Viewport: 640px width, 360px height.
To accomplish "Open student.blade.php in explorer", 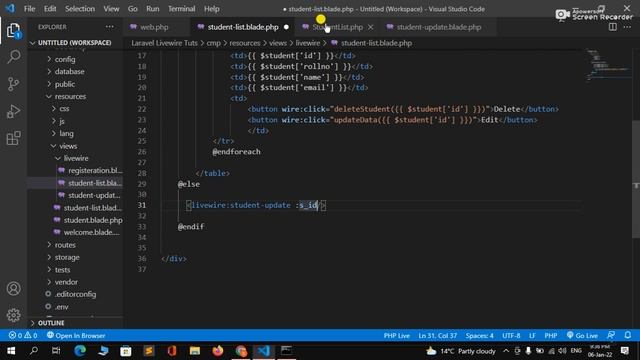I will (x=93, y=220).
